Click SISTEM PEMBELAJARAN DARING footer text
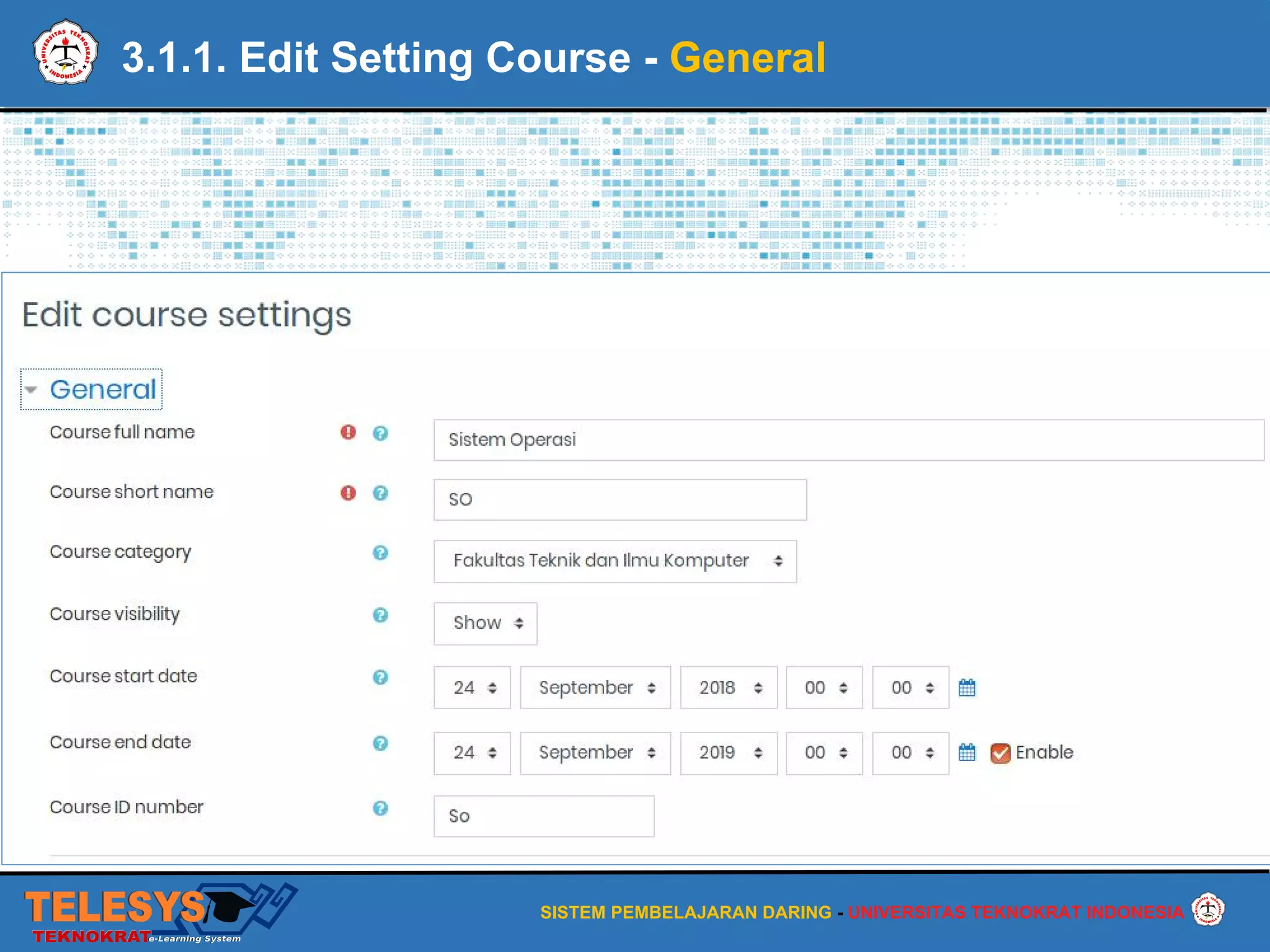The image size is (1270, 952). pos(685,912)
